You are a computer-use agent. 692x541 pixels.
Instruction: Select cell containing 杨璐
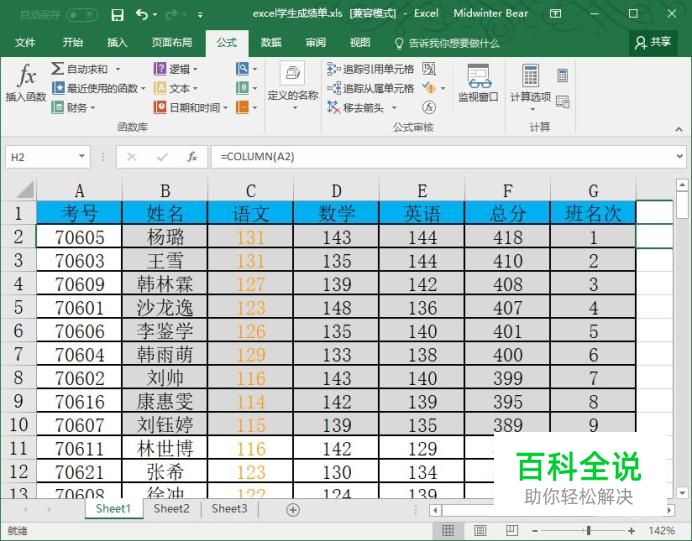pyautogui.click(x=165, y=237)
